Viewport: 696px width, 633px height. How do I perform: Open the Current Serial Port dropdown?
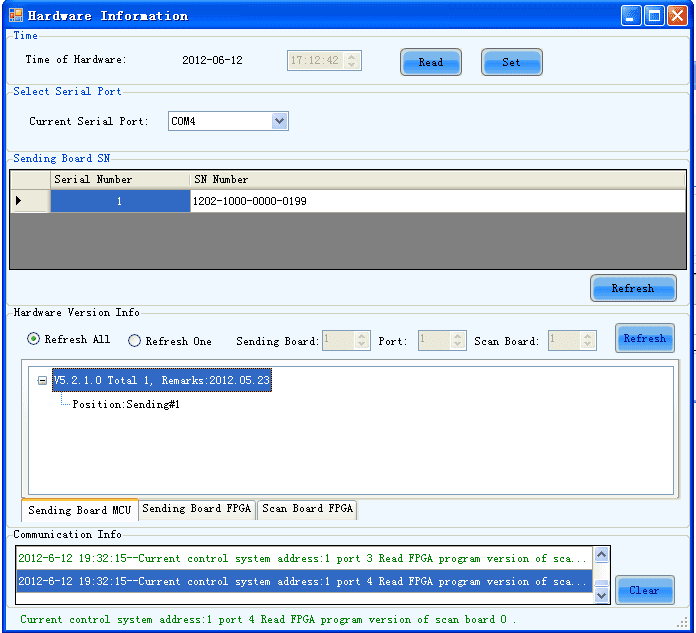(x=279, y=121)
